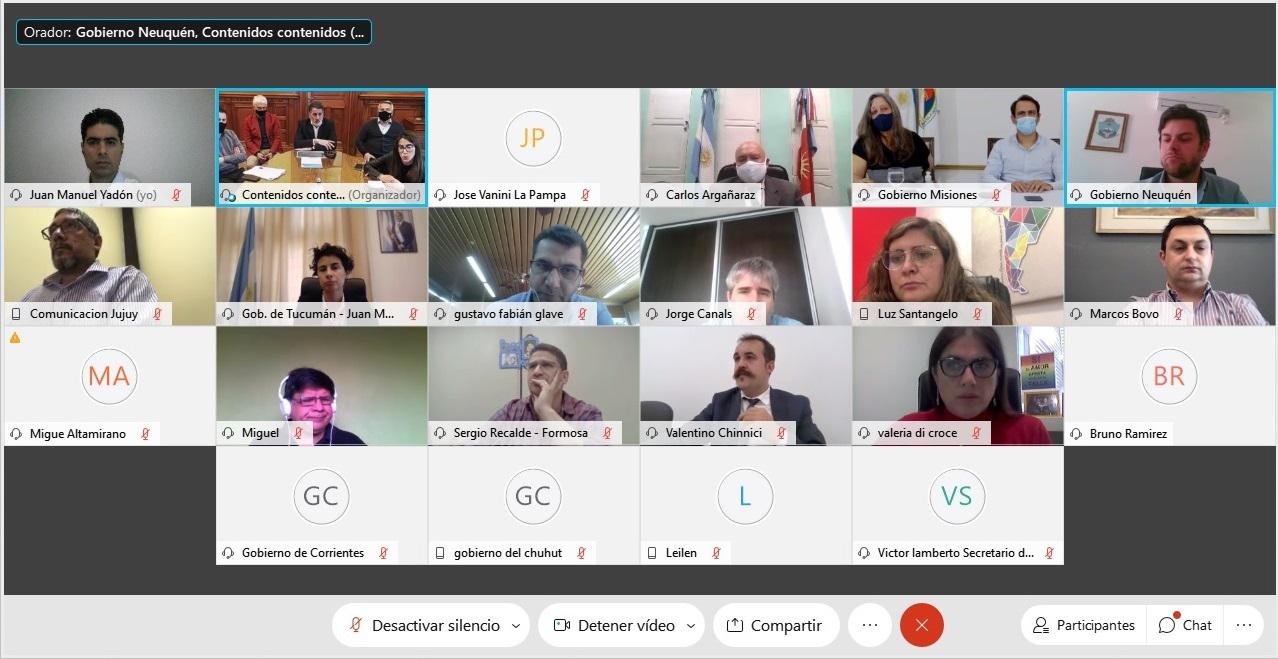Select the Gobierno Neuquén video tile
This screenshot has height=659, width=1278.
(x=1170, y=147)
